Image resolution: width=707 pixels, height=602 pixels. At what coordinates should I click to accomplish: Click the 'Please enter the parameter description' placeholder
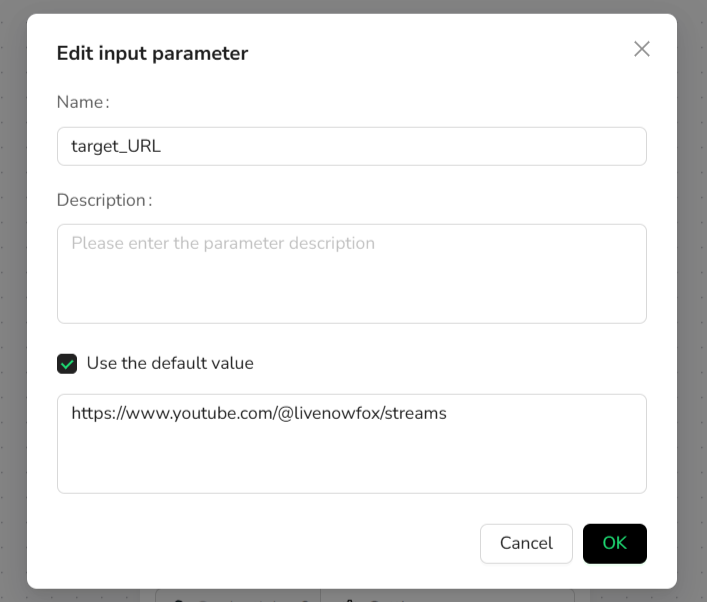pos(223,243)
